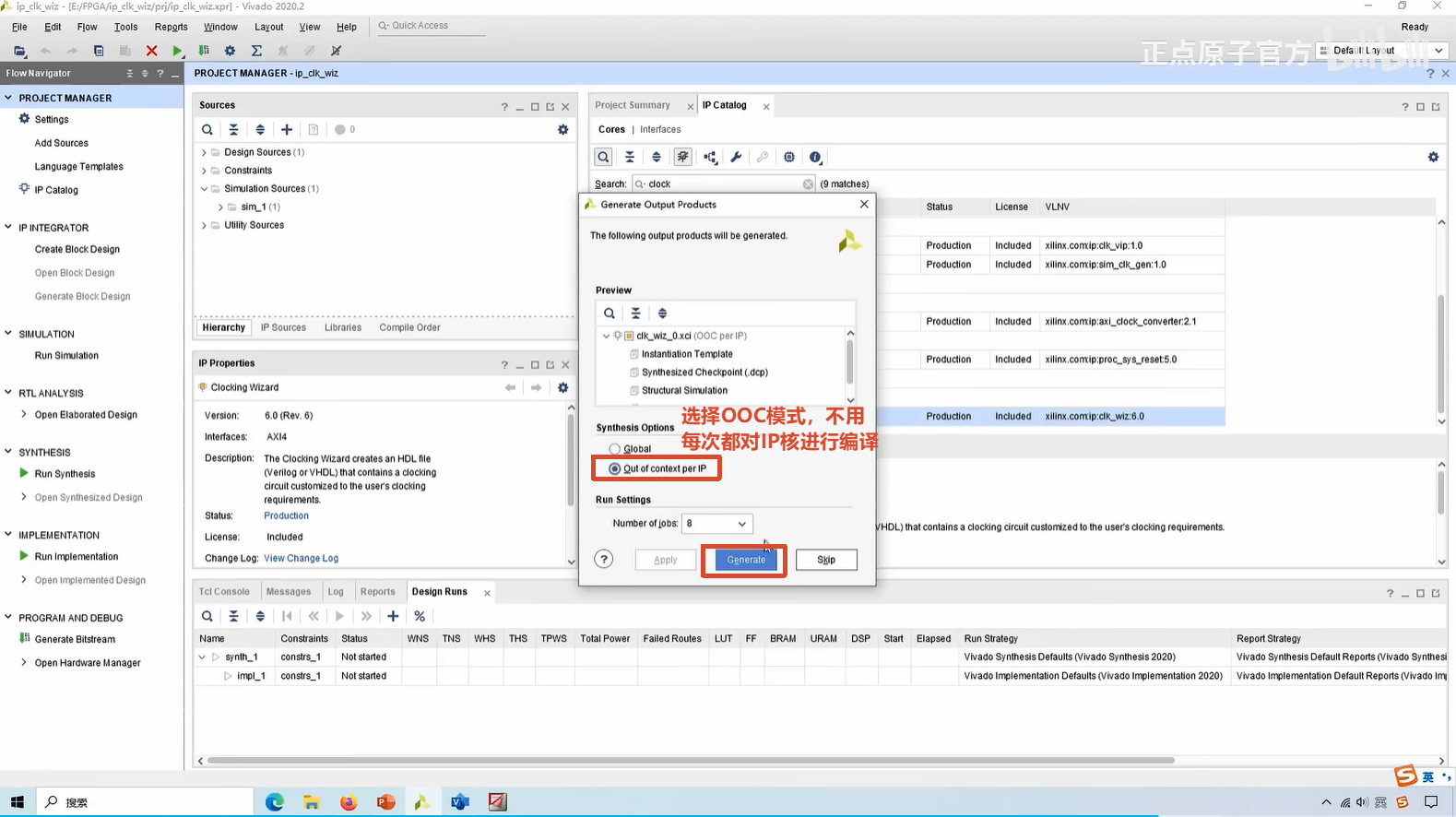Collapse the clk_wiz_0.xci preview tree node
Screen dimensions: 1456x817
point(606,337)
